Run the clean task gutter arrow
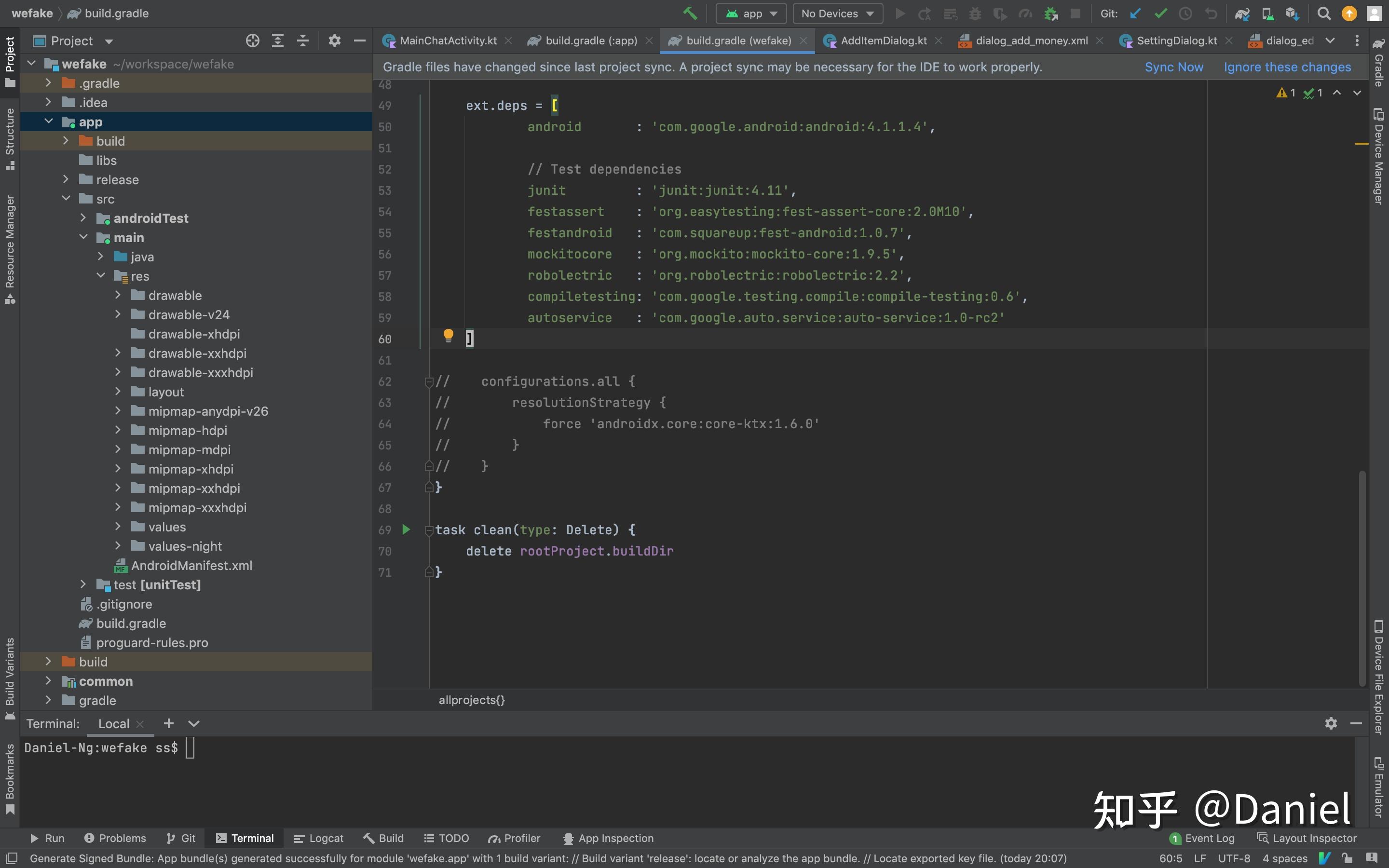Viewport: 1389px width, 868px height. 406,529
